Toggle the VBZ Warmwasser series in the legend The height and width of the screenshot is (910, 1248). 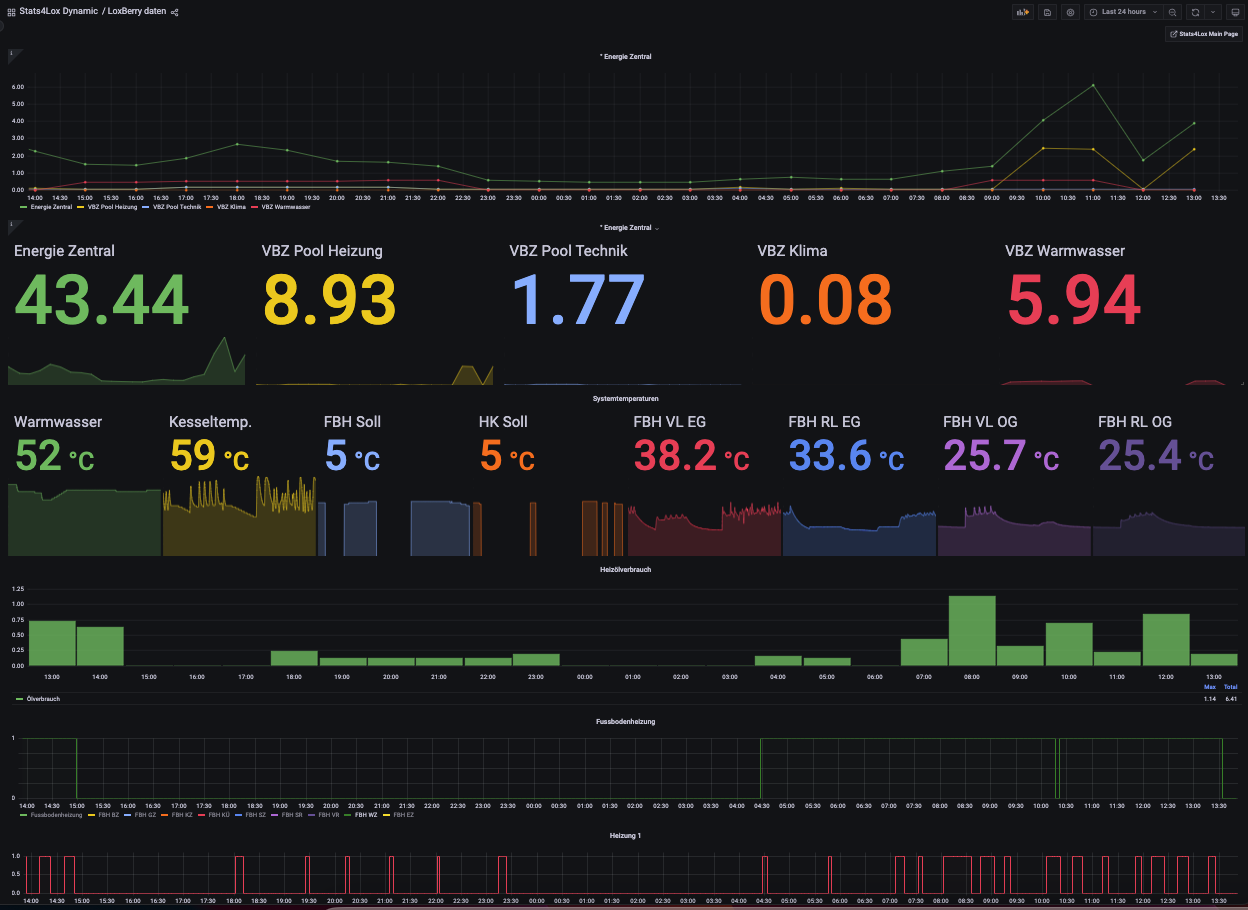(285, 206)
